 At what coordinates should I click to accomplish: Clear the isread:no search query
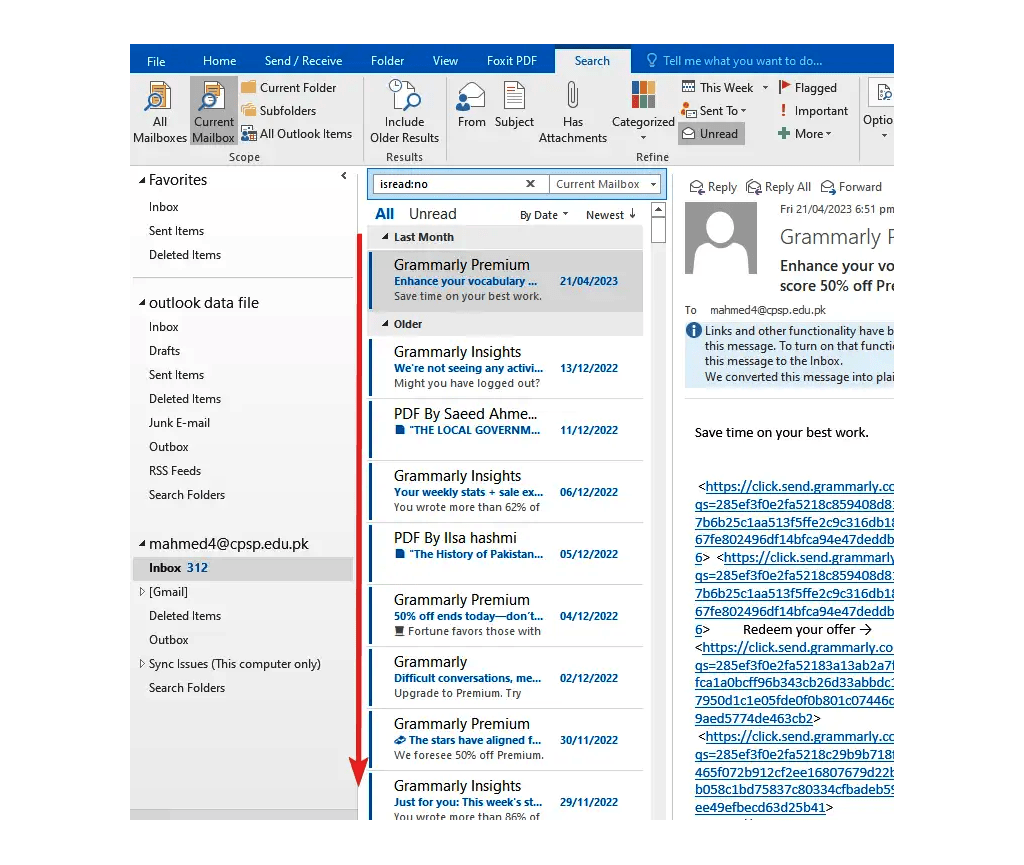(x=532, y=183)
